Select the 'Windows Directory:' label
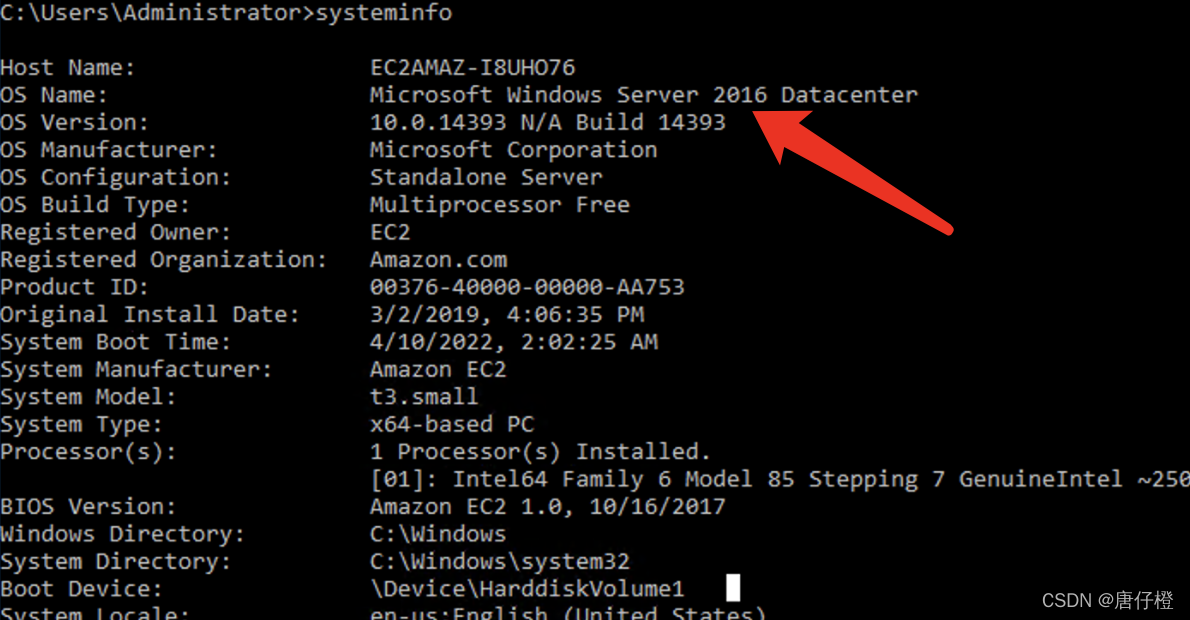 [122, 533]
